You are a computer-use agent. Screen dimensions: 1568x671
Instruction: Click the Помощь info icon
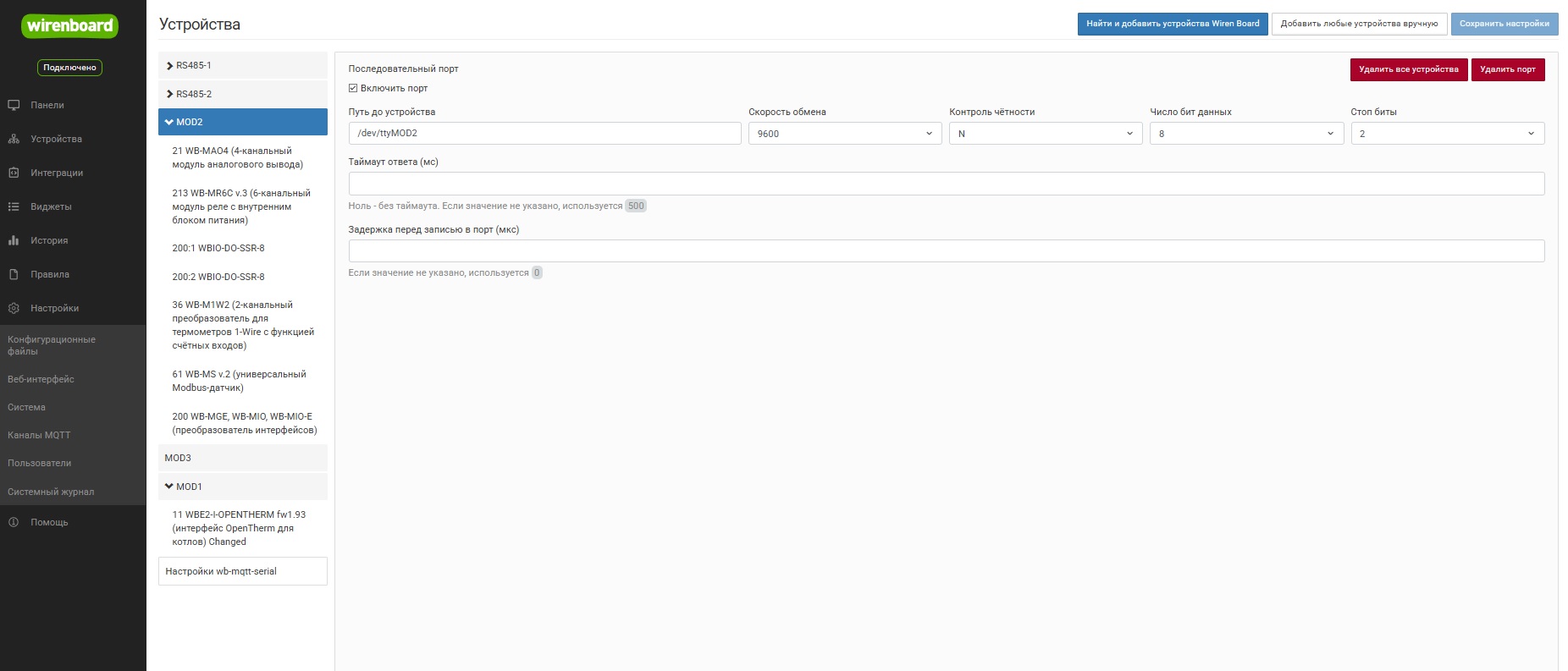coord(14,522)
